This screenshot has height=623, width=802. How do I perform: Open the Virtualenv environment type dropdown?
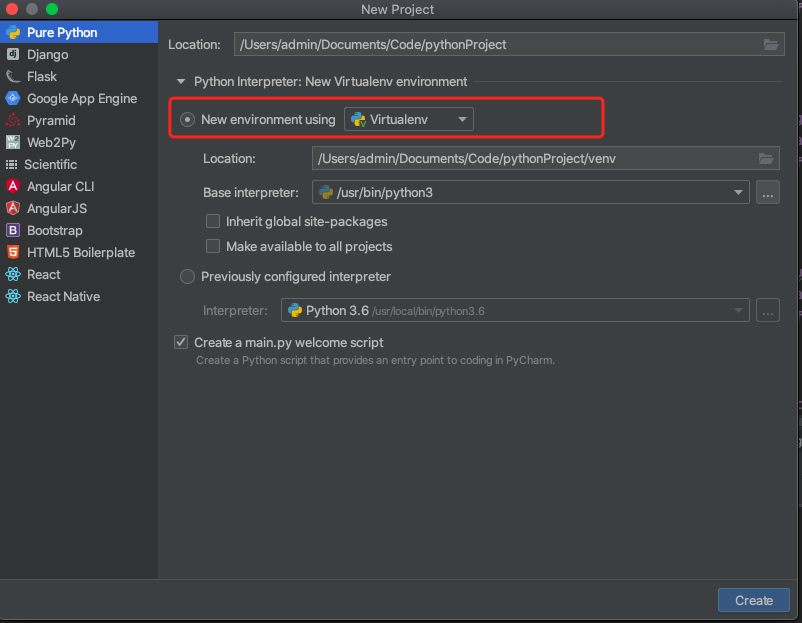coord(409,120)
